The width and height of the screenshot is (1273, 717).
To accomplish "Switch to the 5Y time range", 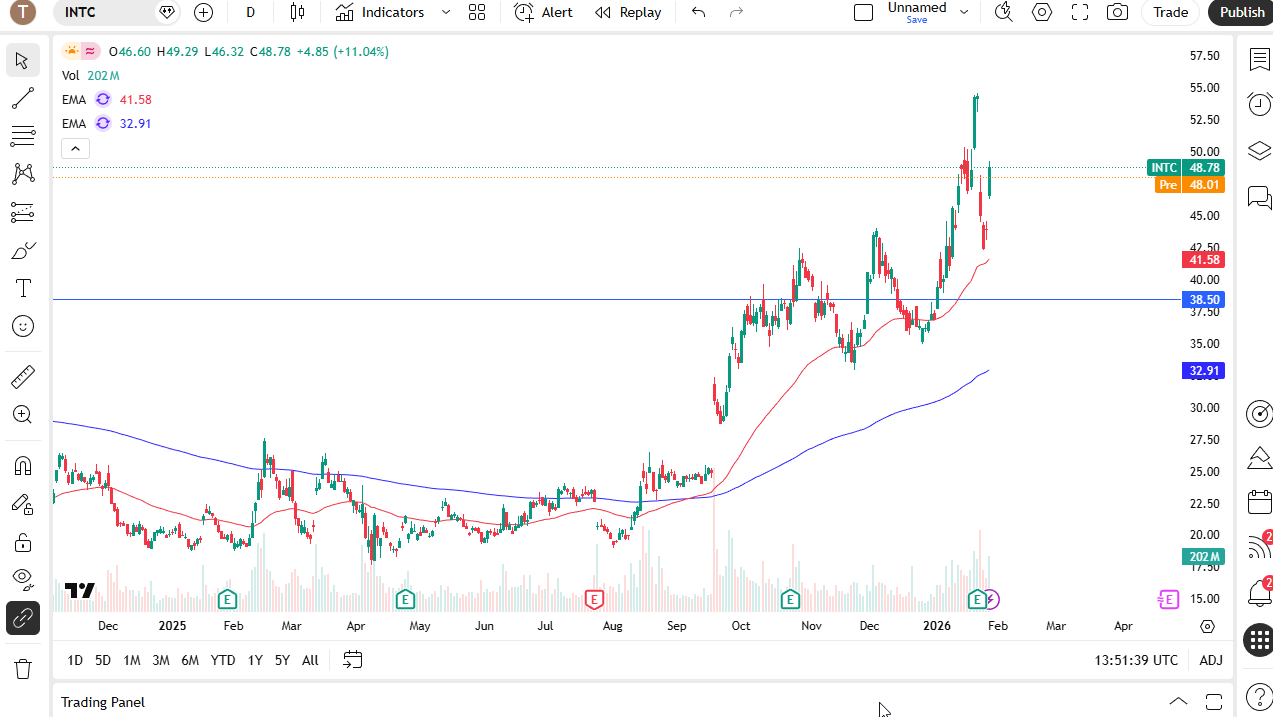I will coord(282,660).
